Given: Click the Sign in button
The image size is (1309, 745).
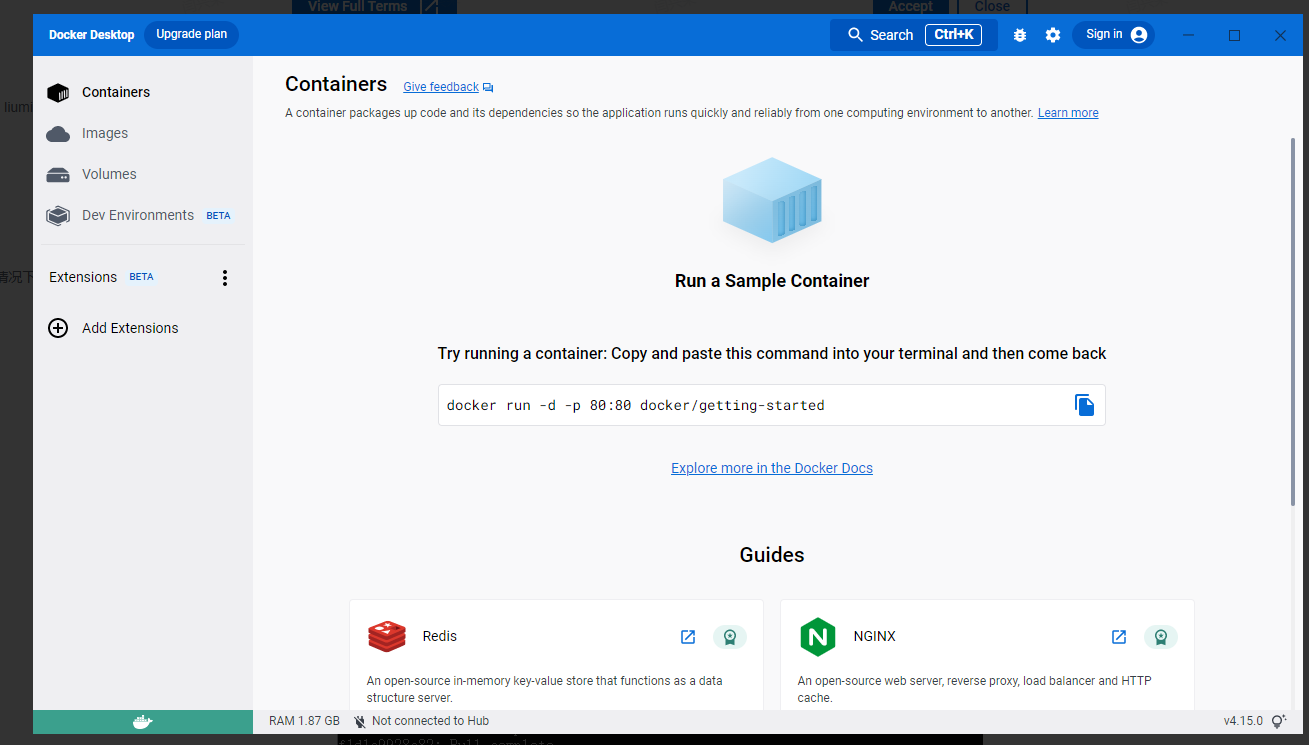Looking at the screenshot, I should click(1114, 35).
